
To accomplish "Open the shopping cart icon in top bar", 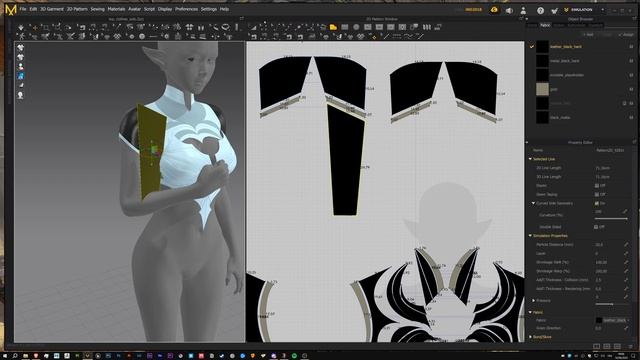I will [554, 10].
